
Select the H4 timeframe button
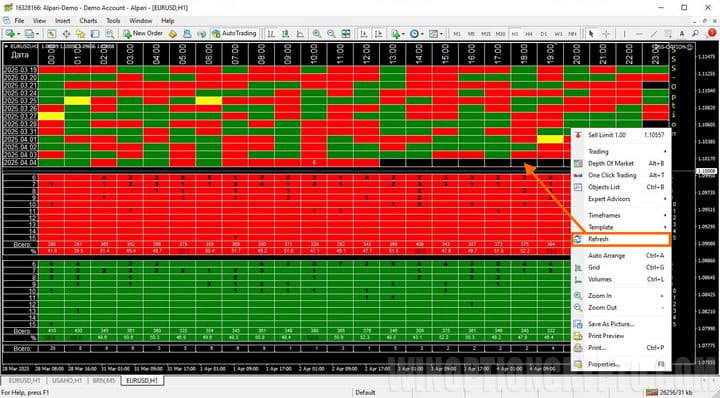click(529, 34)
